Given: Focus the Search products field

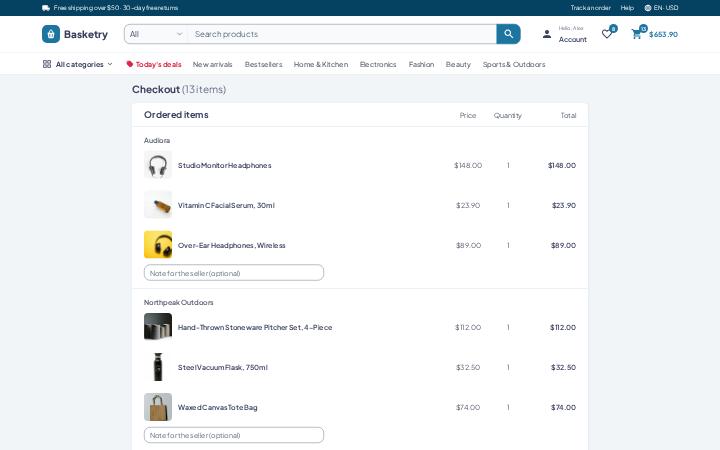Looking at the screenshot, I should pyautogui.click(x=342, y=34).
